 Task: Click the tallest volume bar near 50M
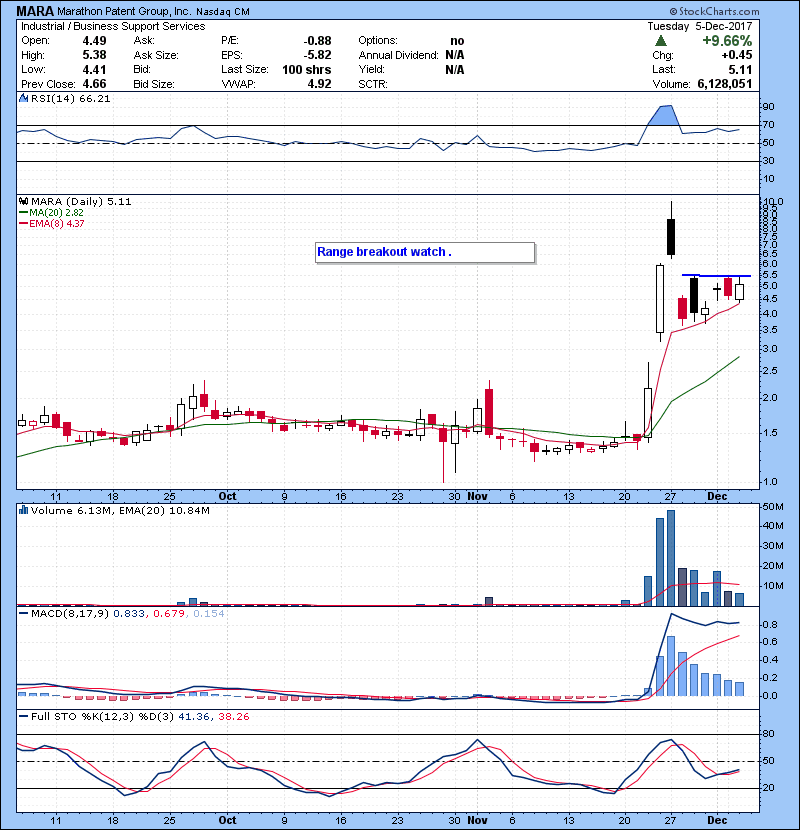coord(671,558)
